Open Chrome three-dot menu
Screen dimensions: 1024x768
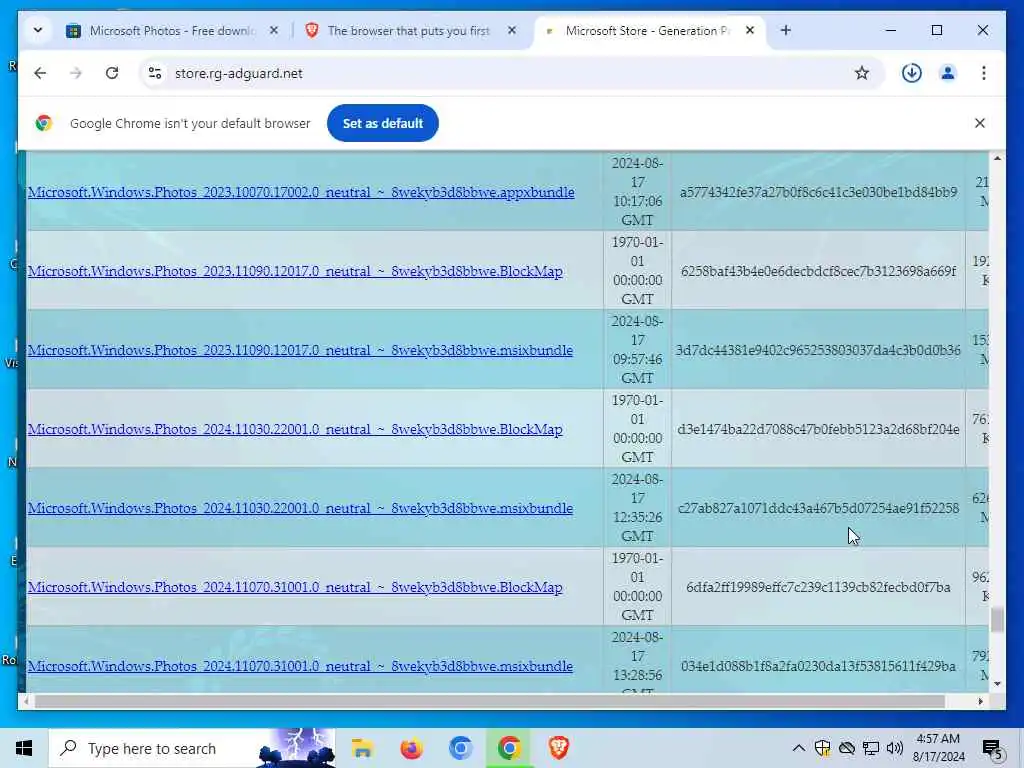click(984, 73)
